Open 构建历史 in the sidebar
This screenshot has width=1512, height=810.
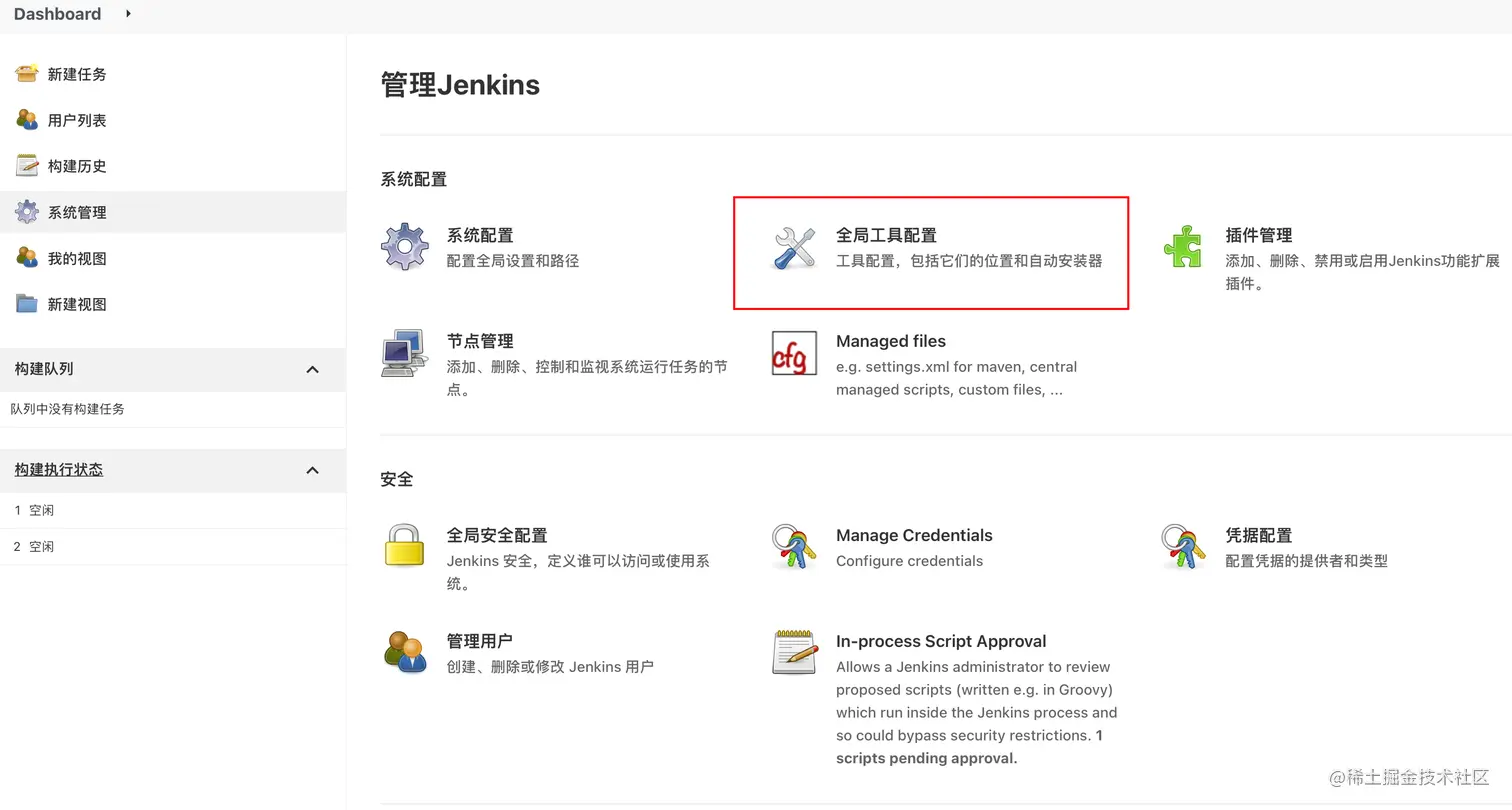pyautogui.click(x=77, y=166)
